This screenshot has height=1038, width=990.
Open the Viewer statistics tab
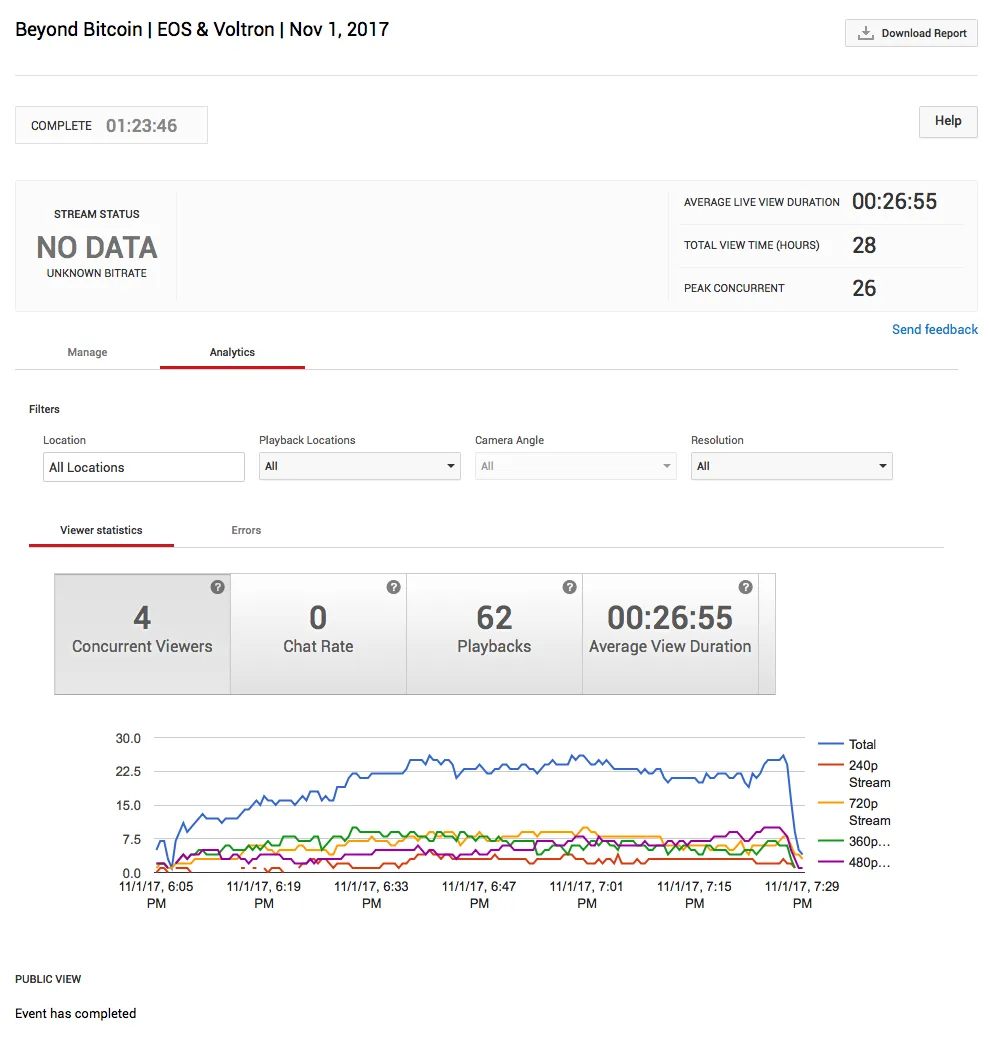pos(101,530)
